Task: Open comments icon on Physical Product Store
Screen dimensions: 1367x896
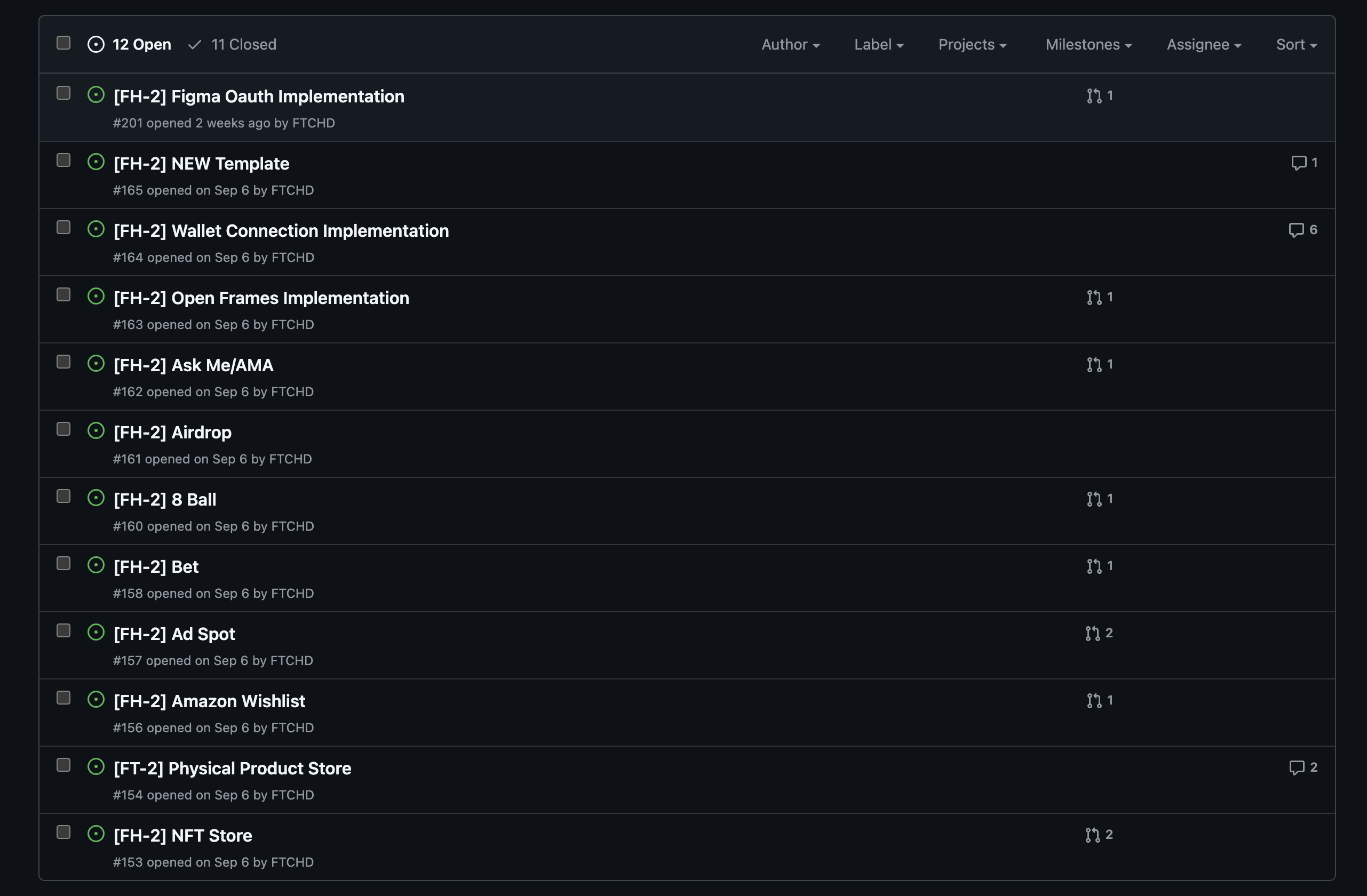Action: (x=1297, y=768)
